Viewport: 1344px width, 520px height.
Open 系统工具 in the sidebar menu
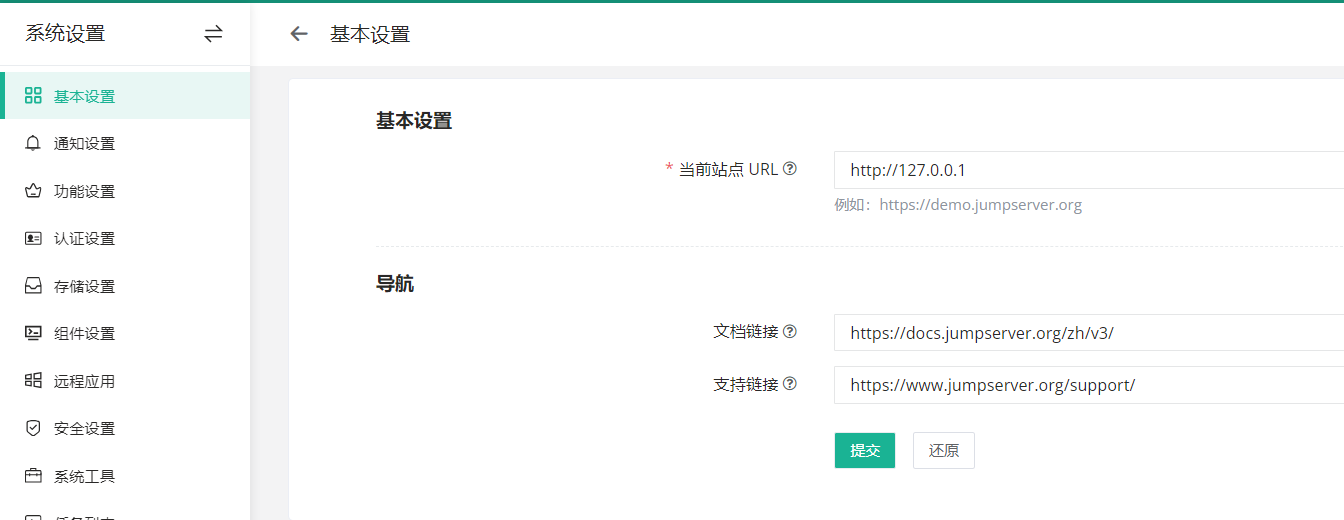125,476
